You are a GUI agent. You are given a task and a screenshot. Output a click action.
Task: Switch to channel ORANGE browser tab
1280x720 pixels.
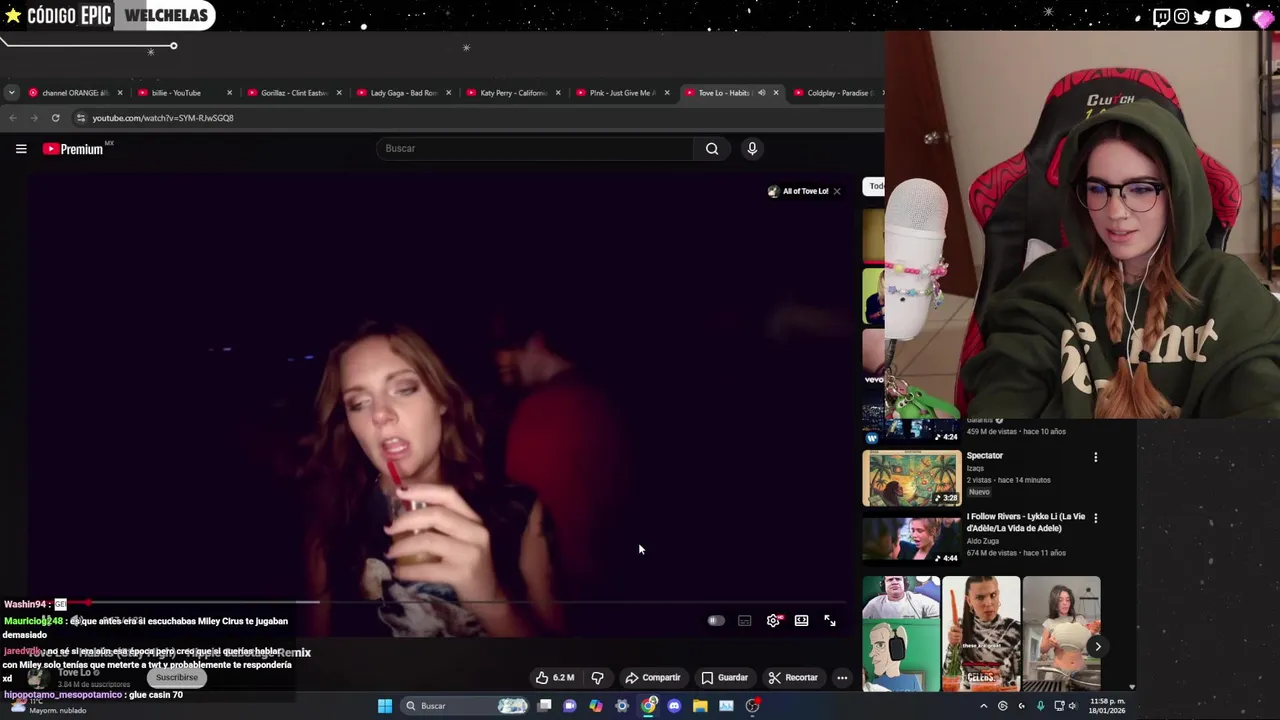[x=75, y=93]
